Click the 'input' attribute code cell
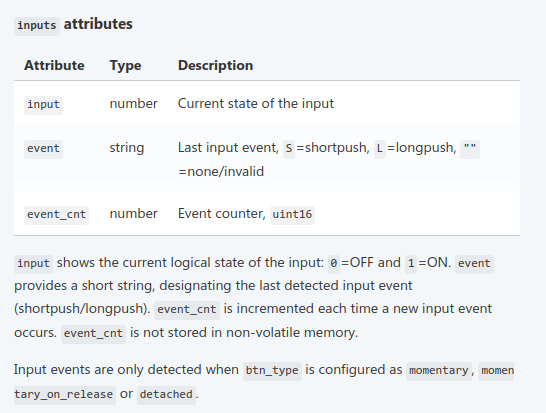Image resolution: width=546 pixels, height=413 pixels. (x=44, y=104)
